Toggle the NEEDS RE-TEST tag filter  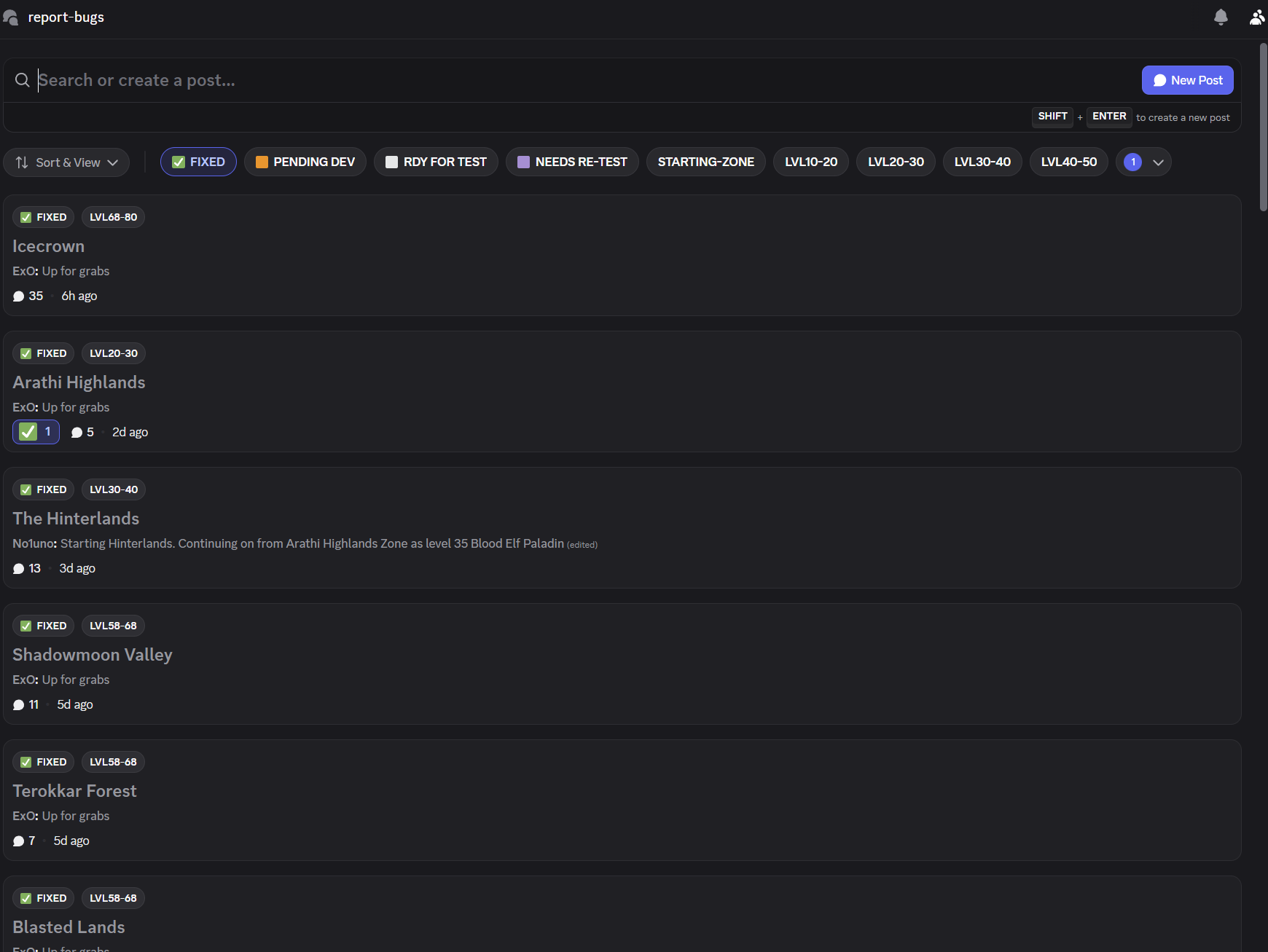tap(572, 162)
